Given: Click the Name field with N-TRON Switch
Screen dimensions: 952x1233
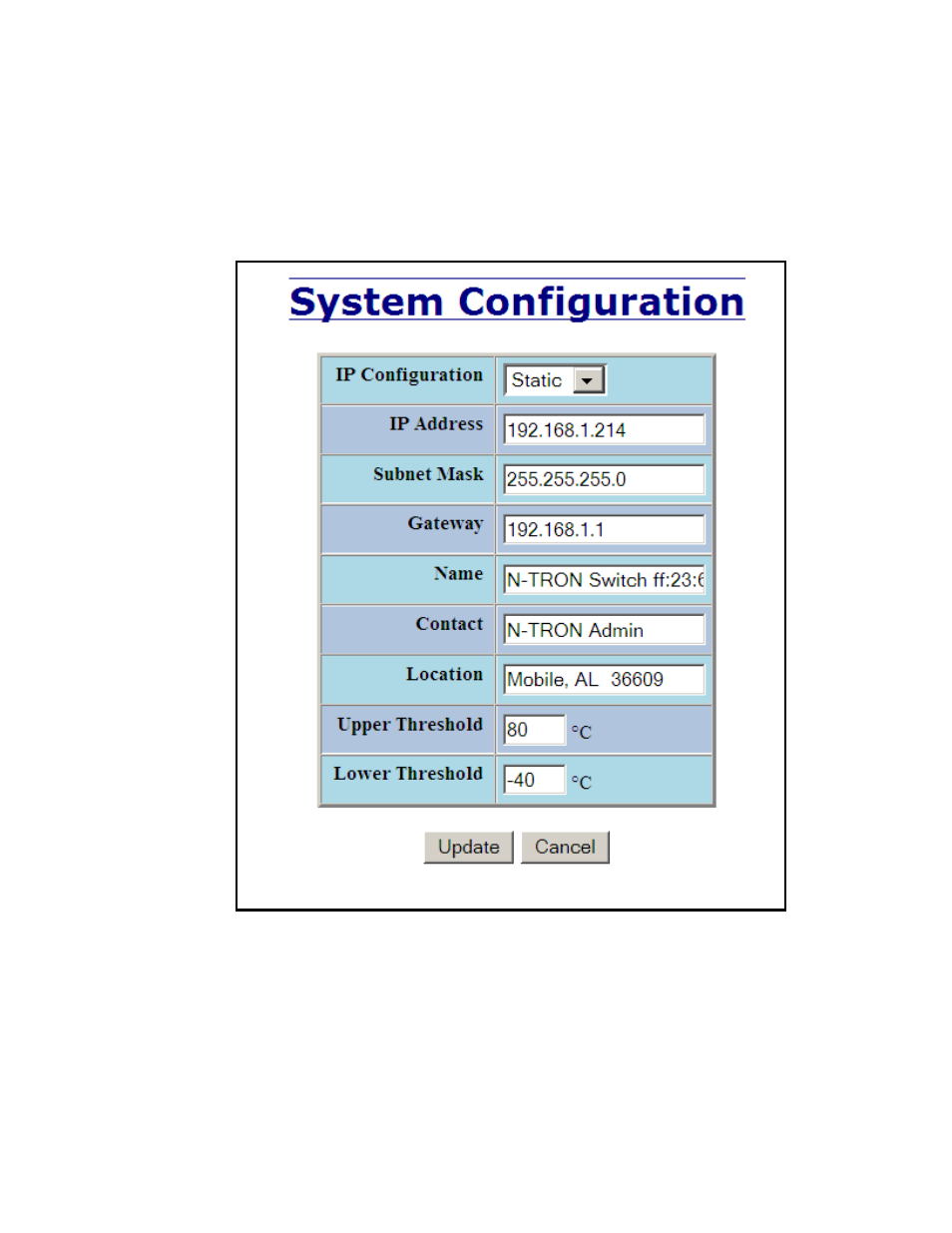Looking at the screenshot, I should (x=604, y=580).
